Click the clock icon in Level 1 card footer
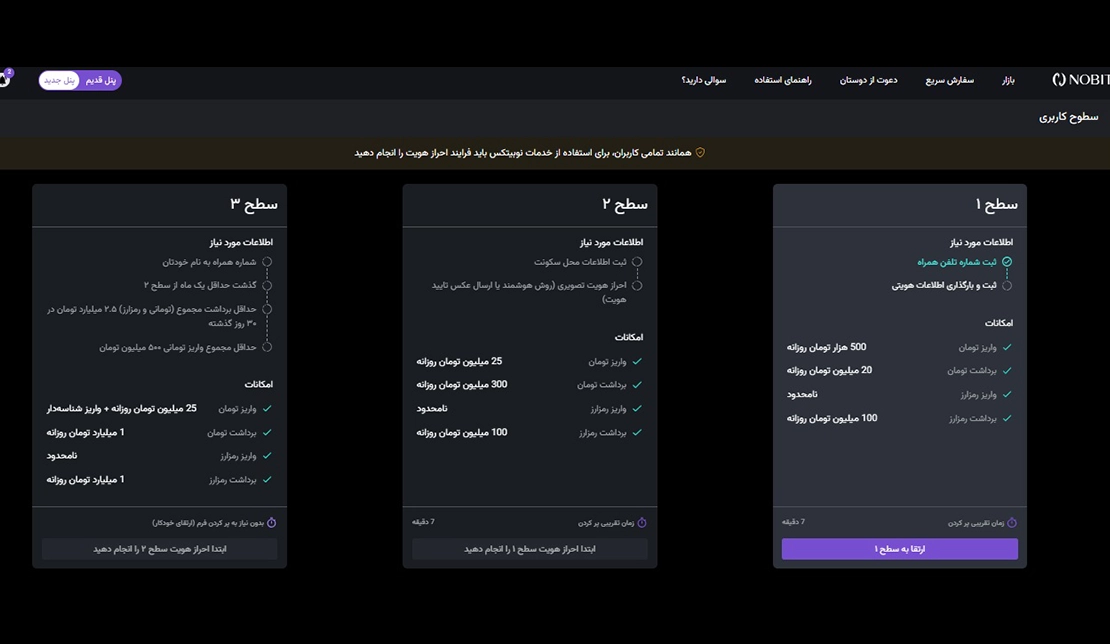This screenshot has width=1110, height=644. click(x=1012, y=521)
